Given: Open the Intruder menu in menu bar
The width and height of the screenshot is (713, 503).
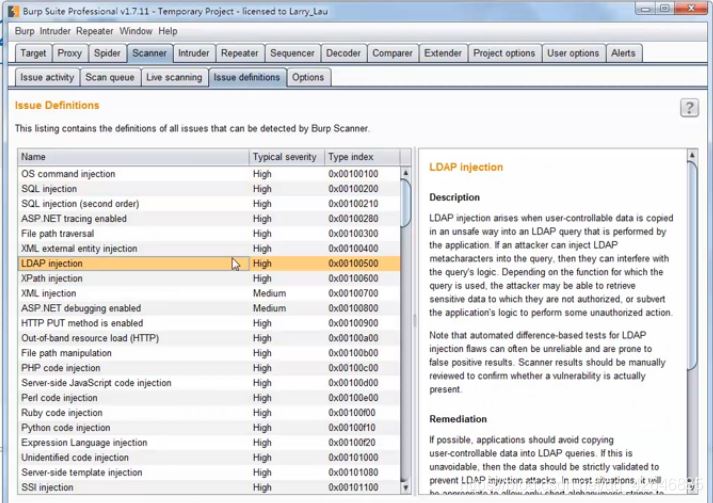Looking at the screenshot, I should pyautogui.click(x=56, y=31).
